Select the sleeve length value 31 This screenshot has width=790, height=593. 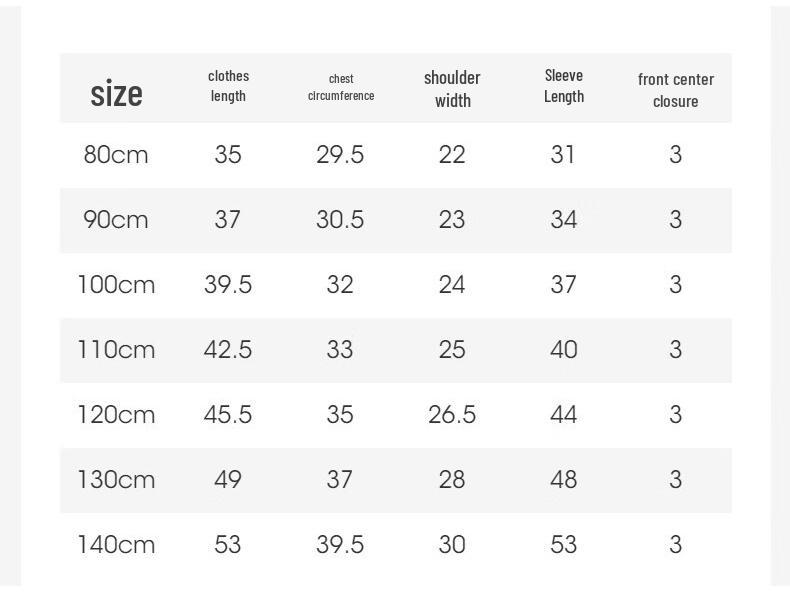(x=563, y=155)
